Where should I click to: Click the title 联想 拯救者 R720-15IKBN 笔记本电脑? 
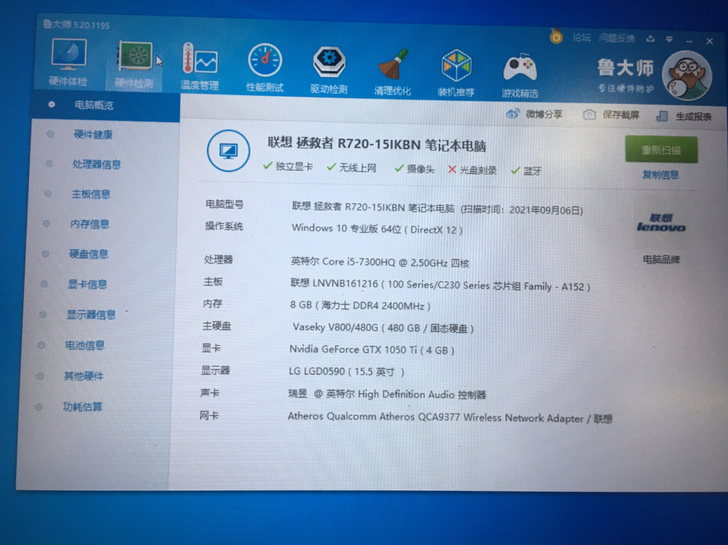coord(377,144)
